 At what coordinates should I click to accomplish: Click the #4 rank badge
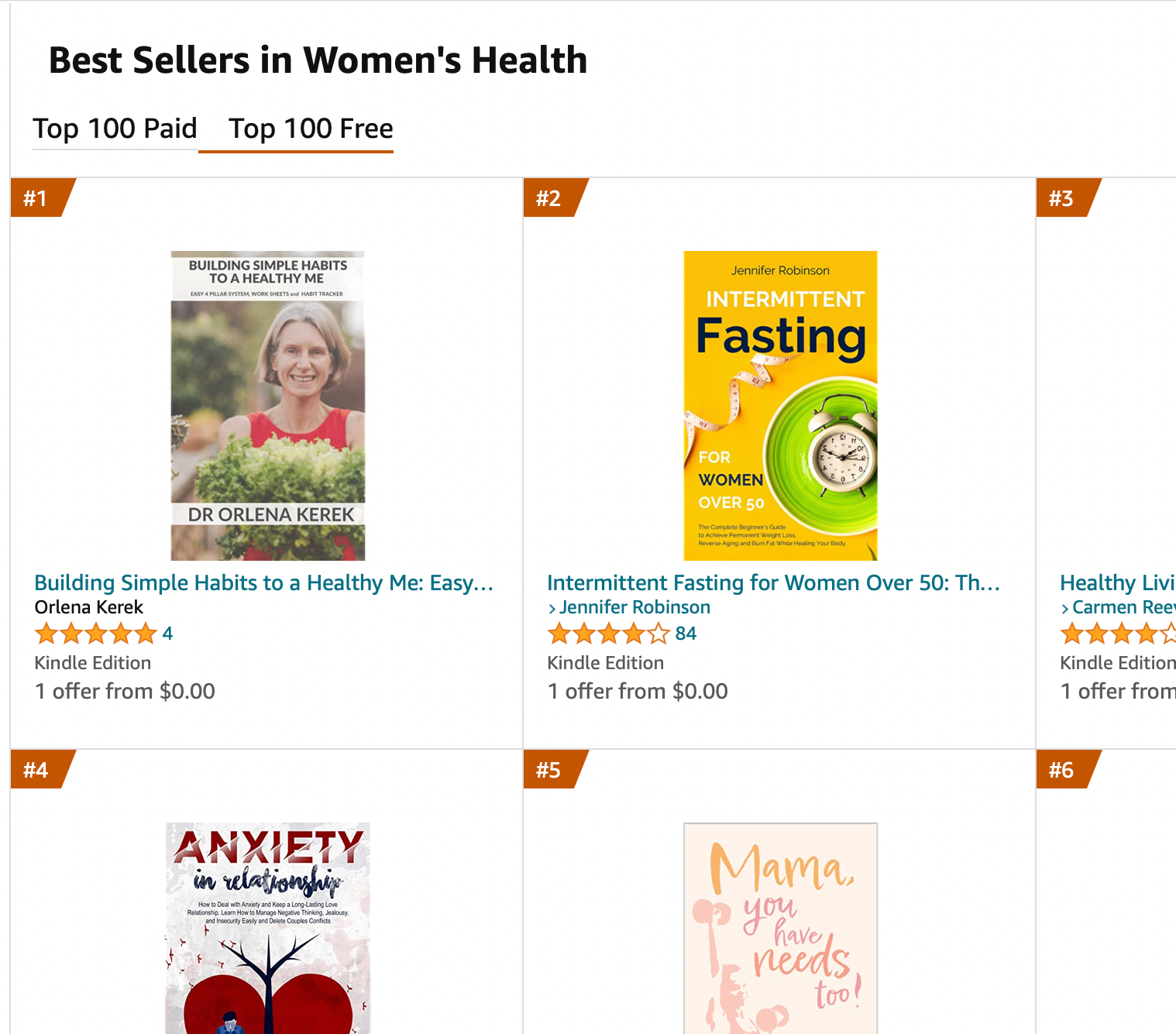pos(37,770)
